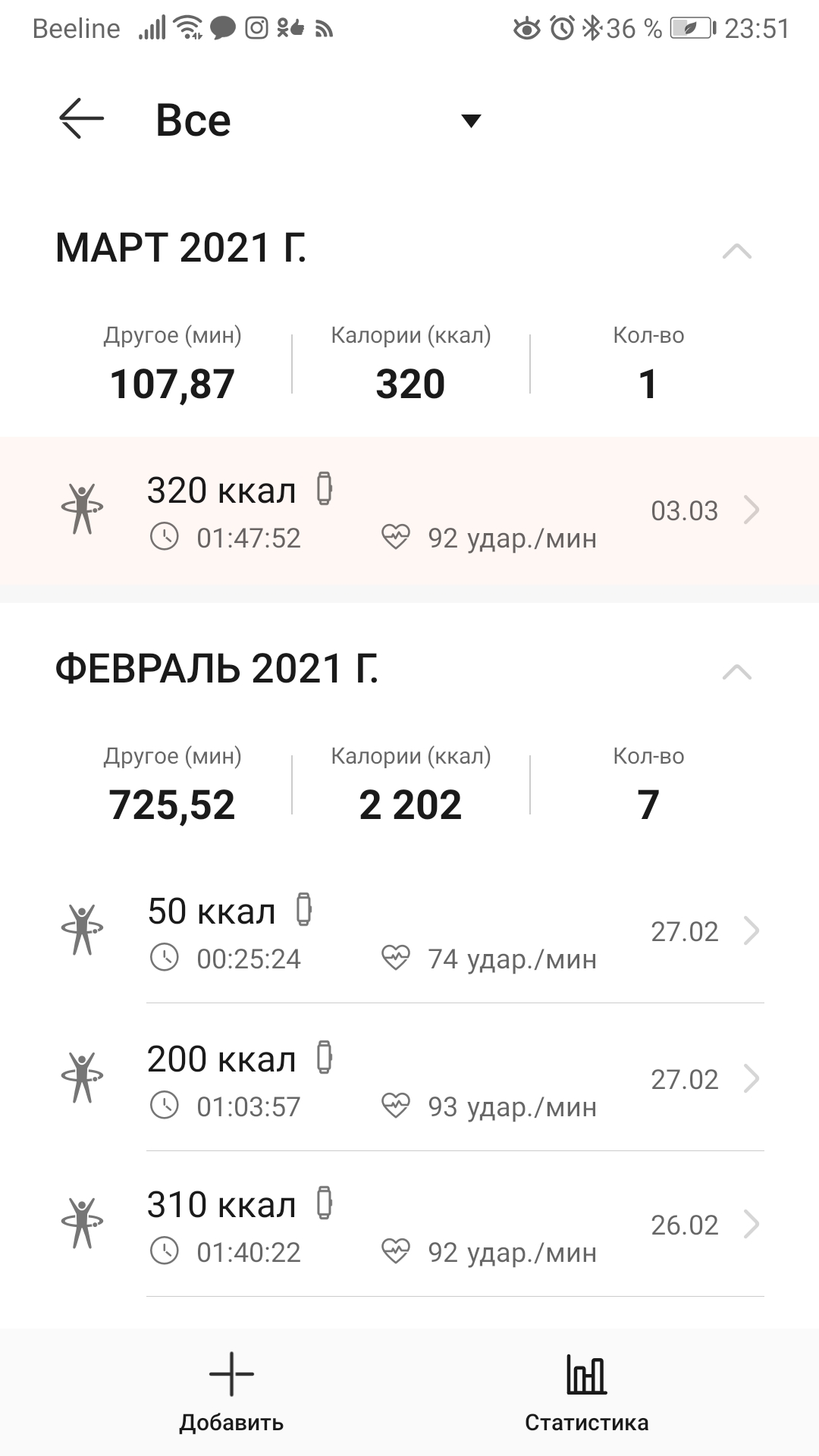Image resolution: width=819 pixels, height=1456 pixels.
Task: Tap the Статистика label
Action: 586,1423
